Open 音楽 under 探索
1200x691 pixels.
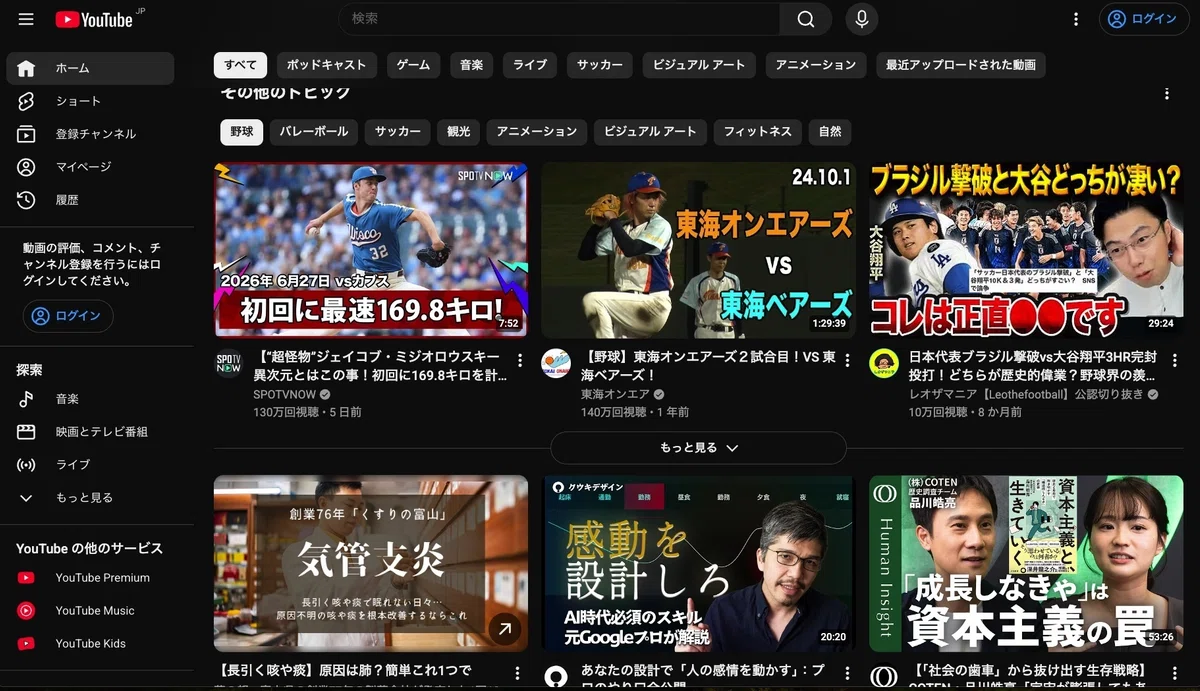coord(90,399)
